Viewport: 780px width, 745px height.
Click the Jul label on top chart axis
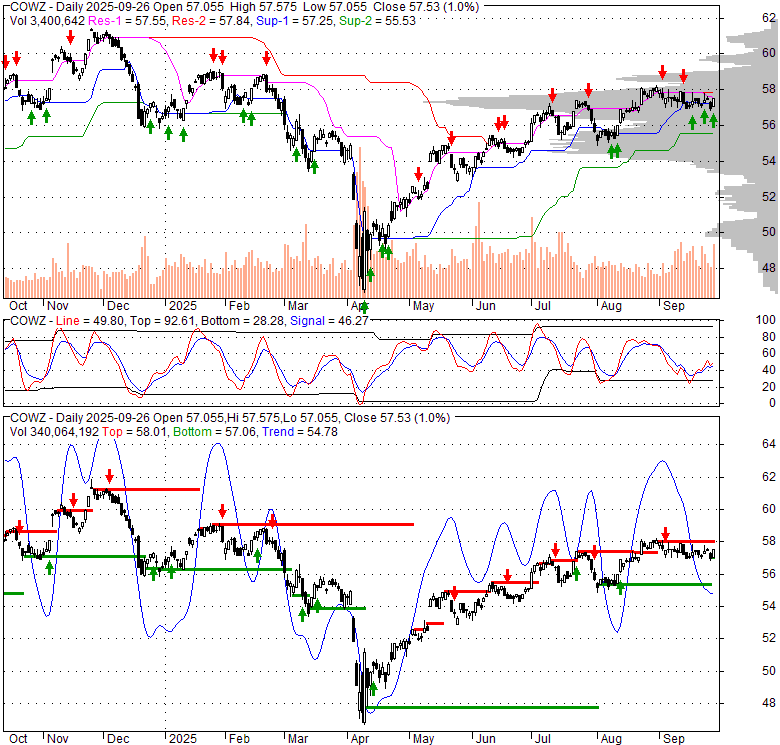pyautogui.click(x=543, y=306)
